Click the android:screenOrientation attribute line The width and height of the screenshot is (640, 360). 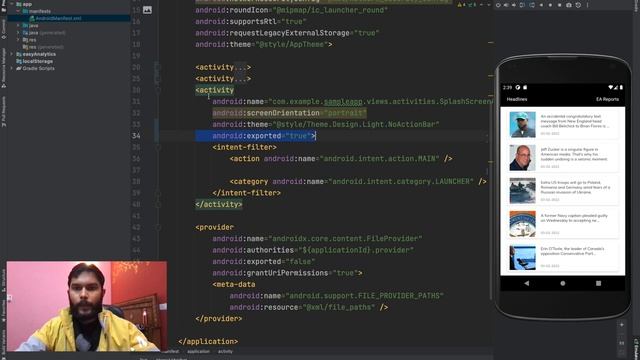pos(289,113)
